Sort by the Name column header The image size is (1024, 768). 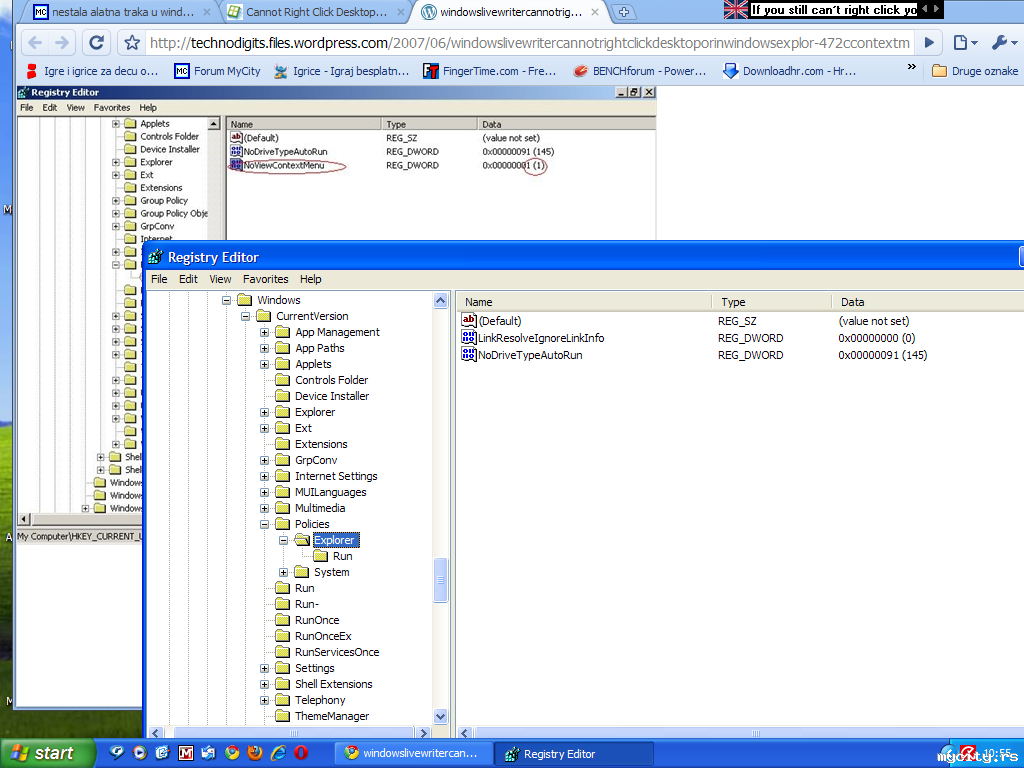coord(584,302)
